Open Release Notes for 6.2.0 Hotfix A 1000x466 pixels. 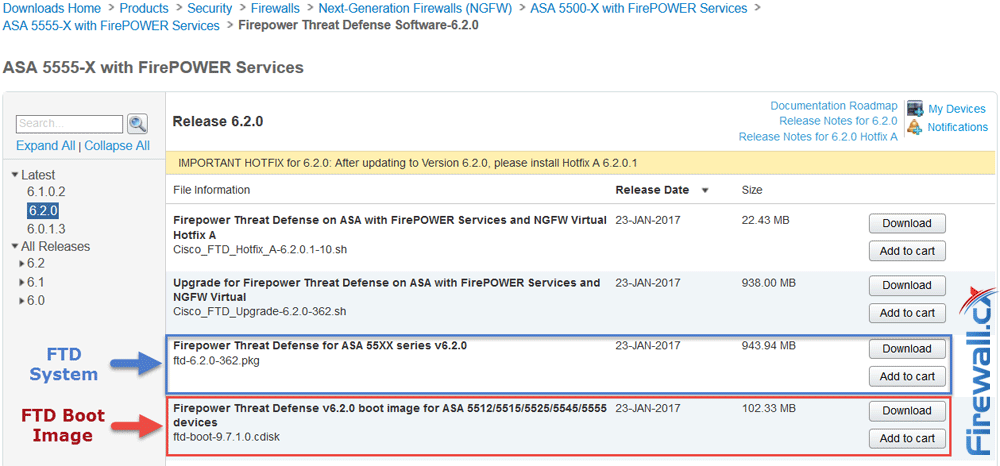pos(818,137)
